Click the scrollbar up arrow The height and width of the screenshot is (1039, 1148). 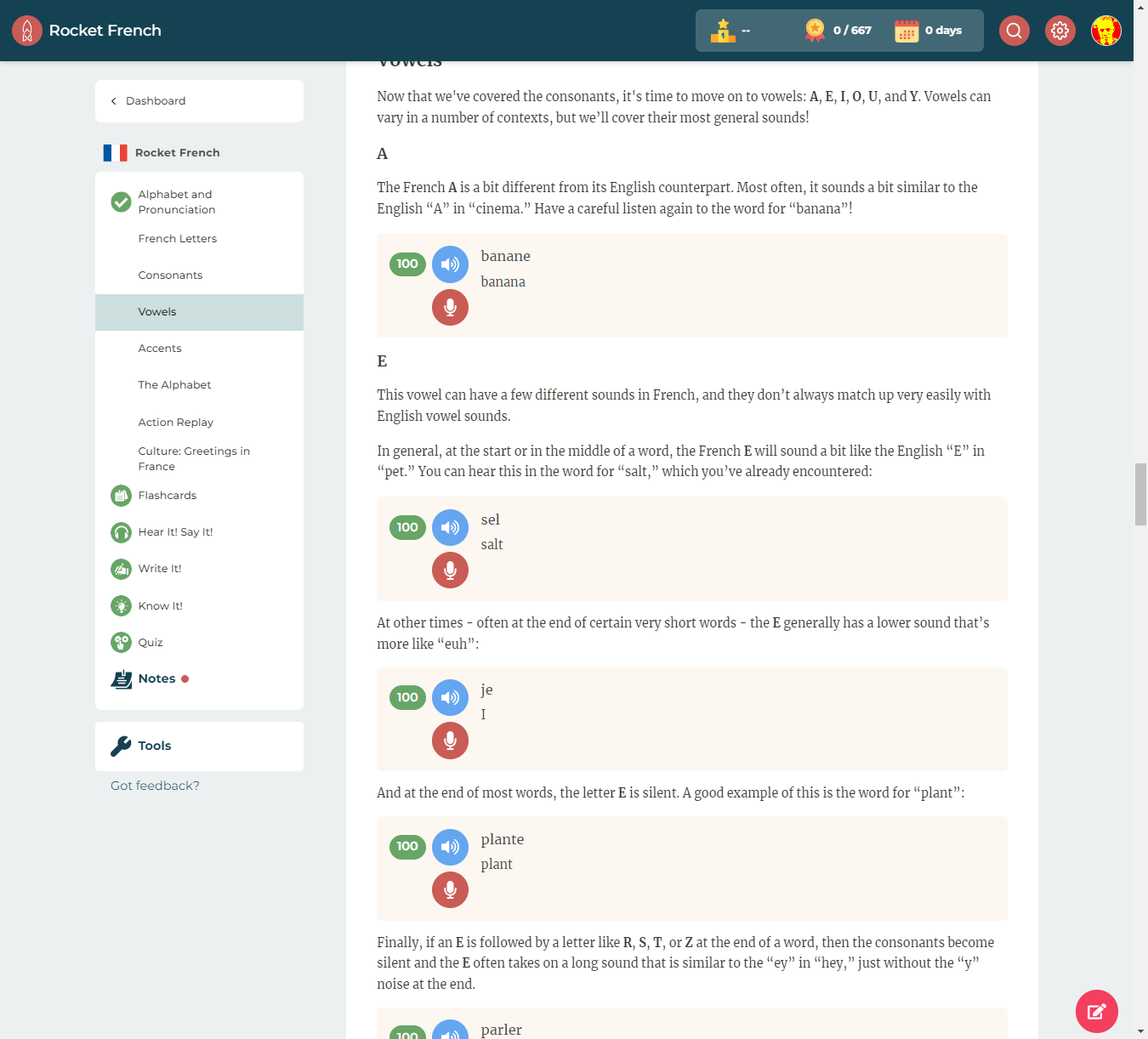pos(1140,7)
